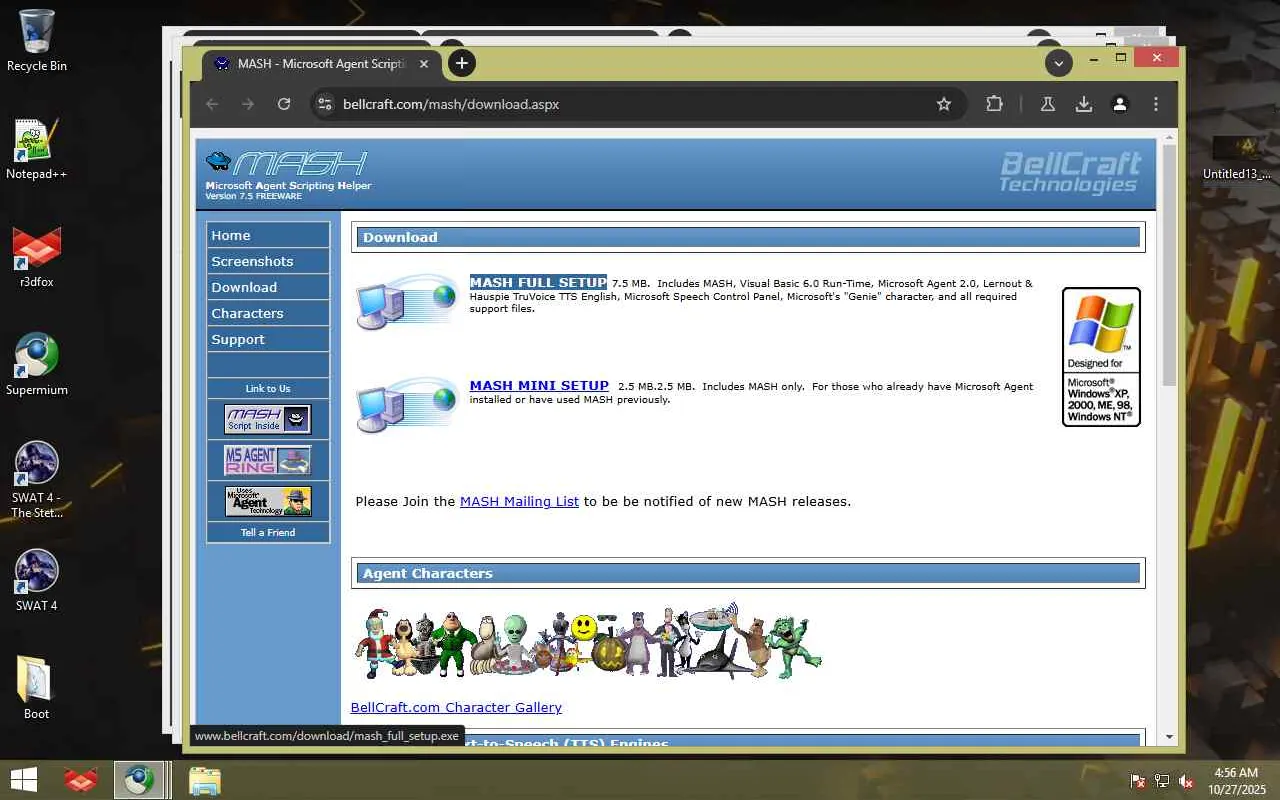Click the computer icon beside Full Setup
This screenshot has height=800, width=1280.
407,303
